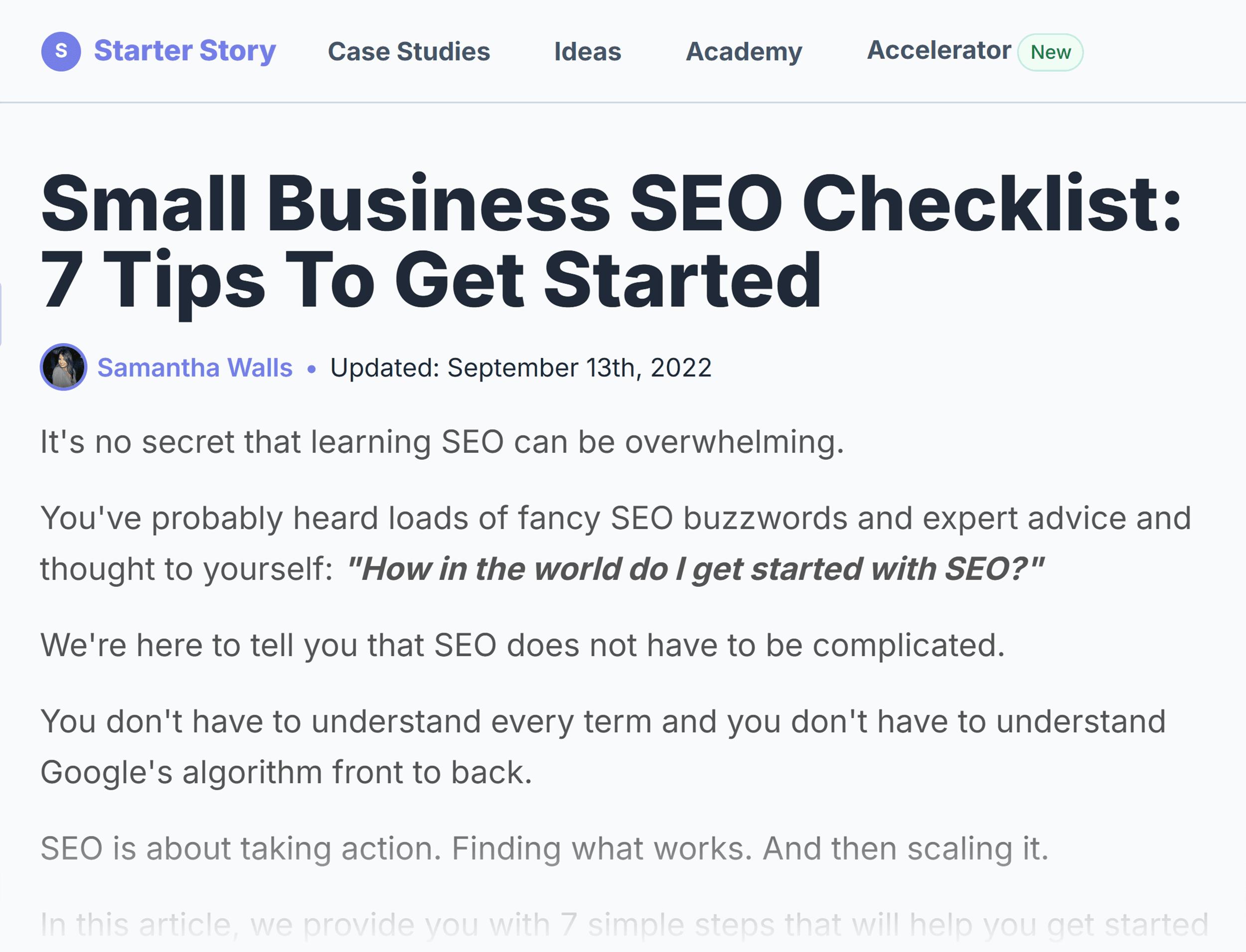
Task: Click the green New badge
Action: click(1050, 52)
